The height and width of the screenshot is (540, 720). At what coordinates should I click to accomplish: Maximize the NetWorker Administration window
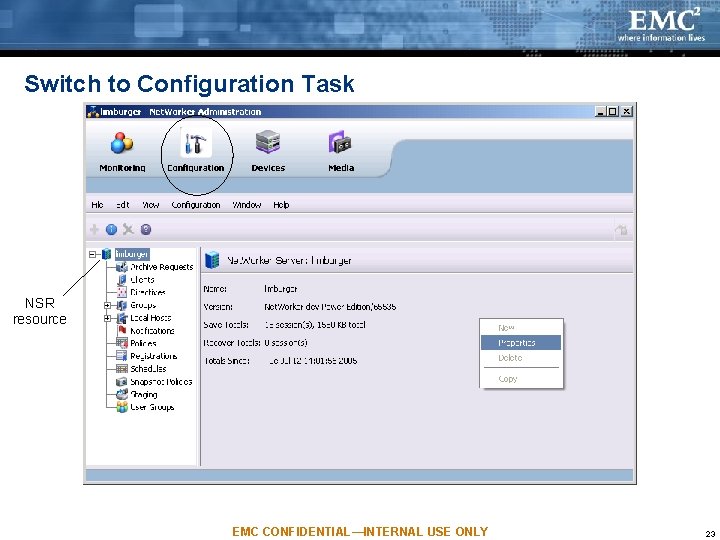(x=613, y=112)
